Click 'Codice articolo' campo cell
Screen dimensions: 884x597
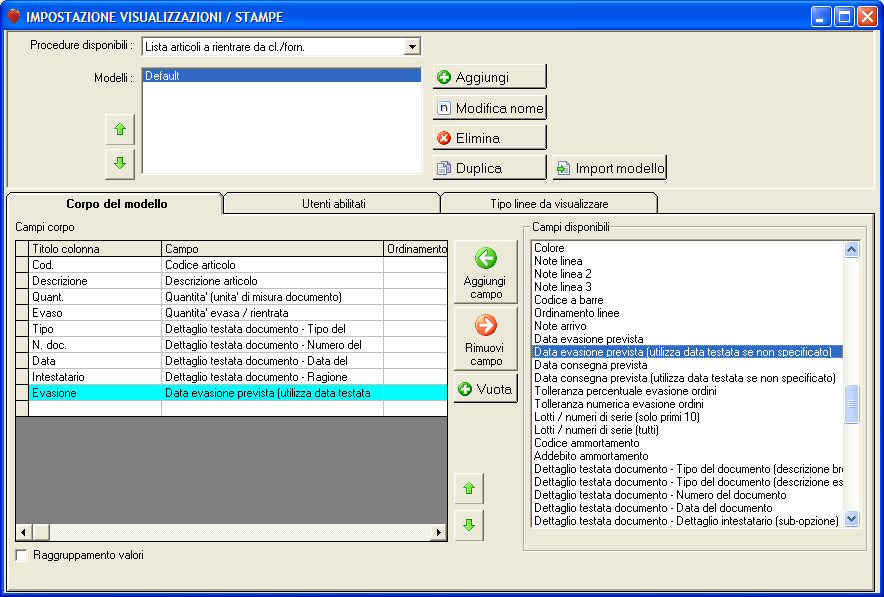pos(272,265)
